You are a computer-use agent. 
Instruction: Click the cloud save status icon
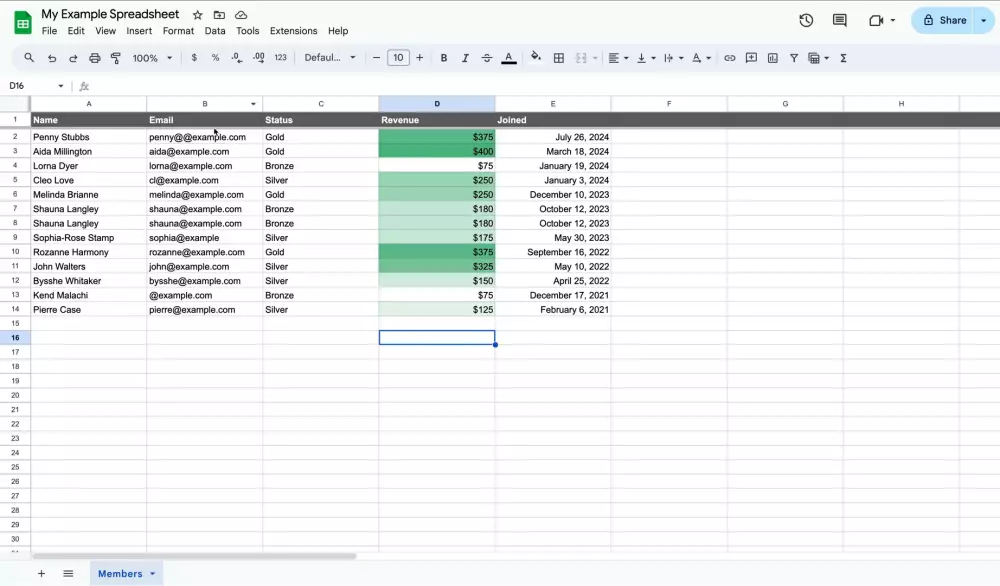click(241, 15)
